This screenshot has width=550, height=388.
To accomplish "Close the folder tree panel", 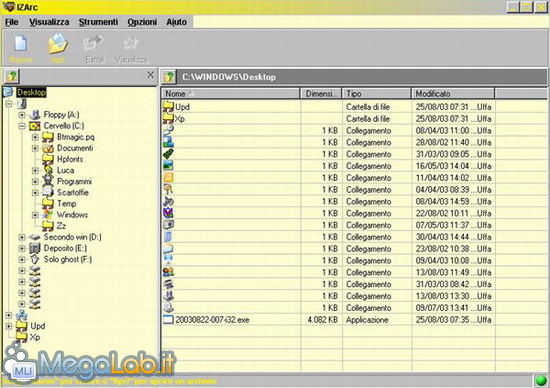I will [x=150, y=75].
